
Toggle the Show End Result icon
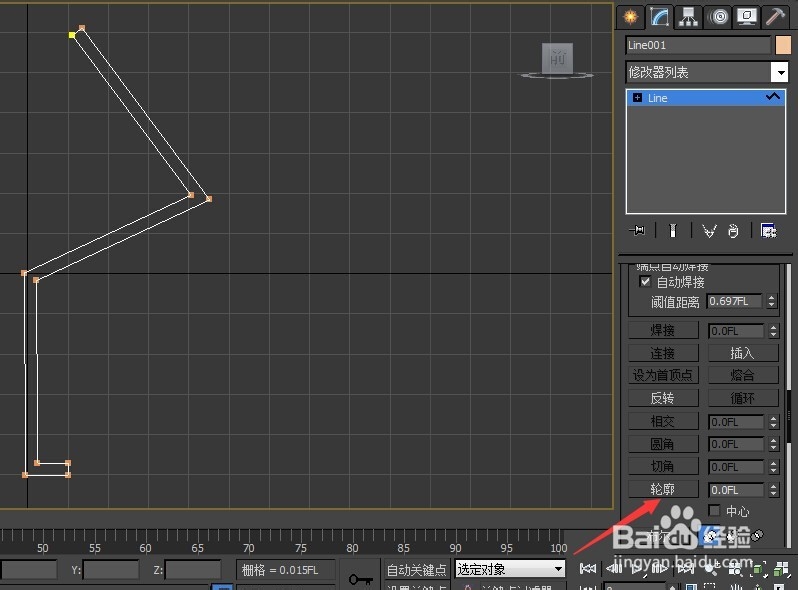(x=673, y=231)
